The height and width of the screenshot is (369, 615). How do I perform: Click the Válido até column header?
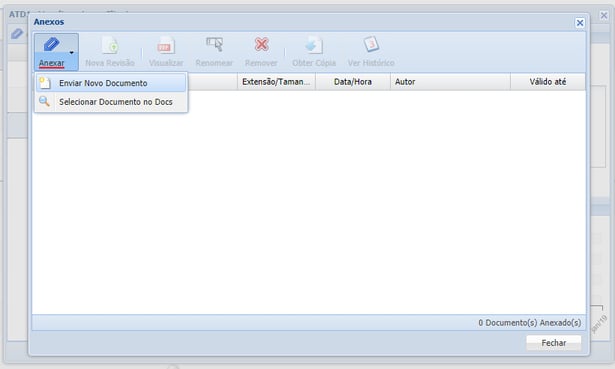click(548, 82)
